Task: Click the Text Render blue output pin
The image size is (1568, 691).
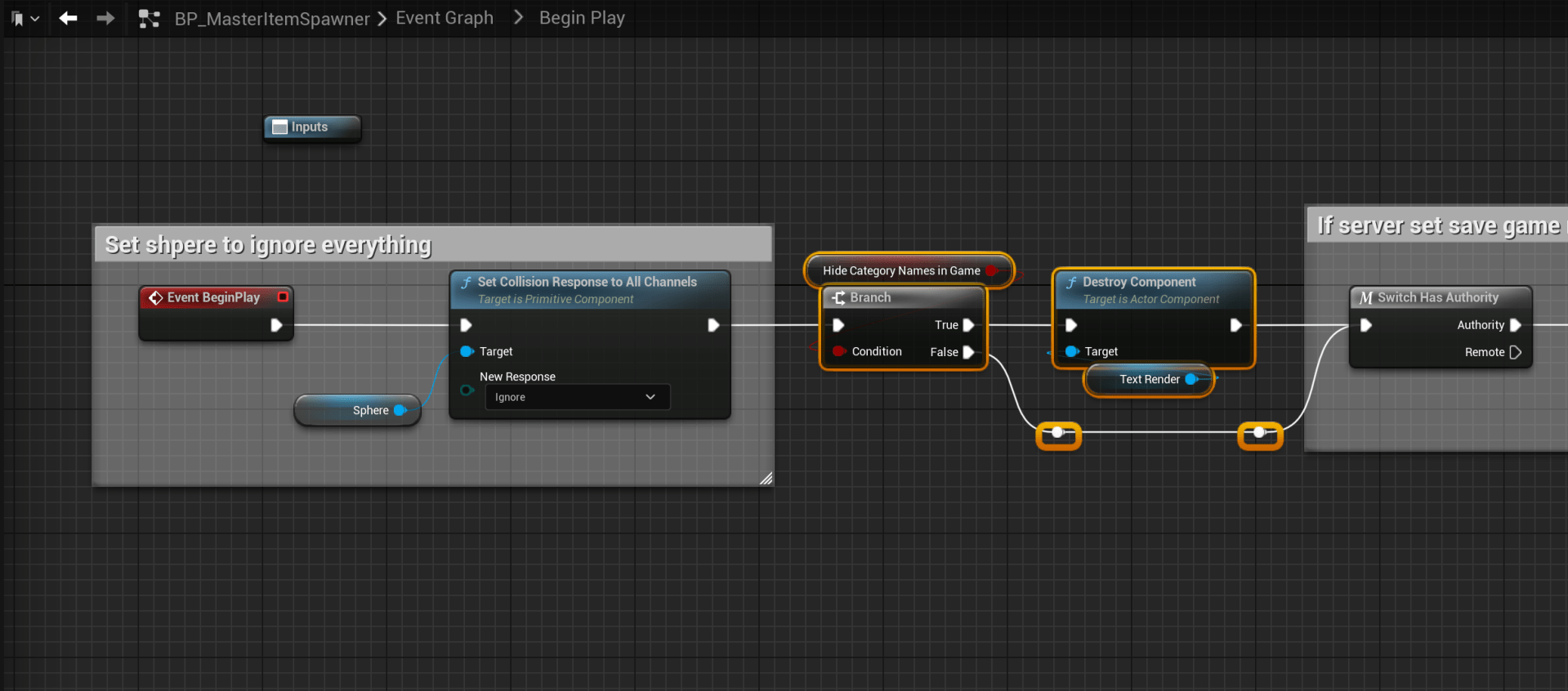Action: click(x=1191, y=379)
